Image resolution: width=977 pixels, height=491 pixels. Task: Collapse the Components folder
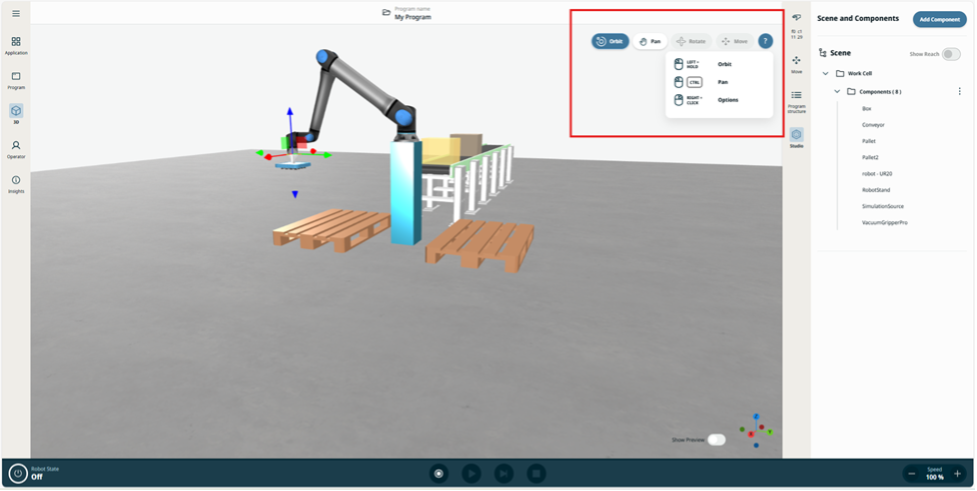click(x=838, y=91)
